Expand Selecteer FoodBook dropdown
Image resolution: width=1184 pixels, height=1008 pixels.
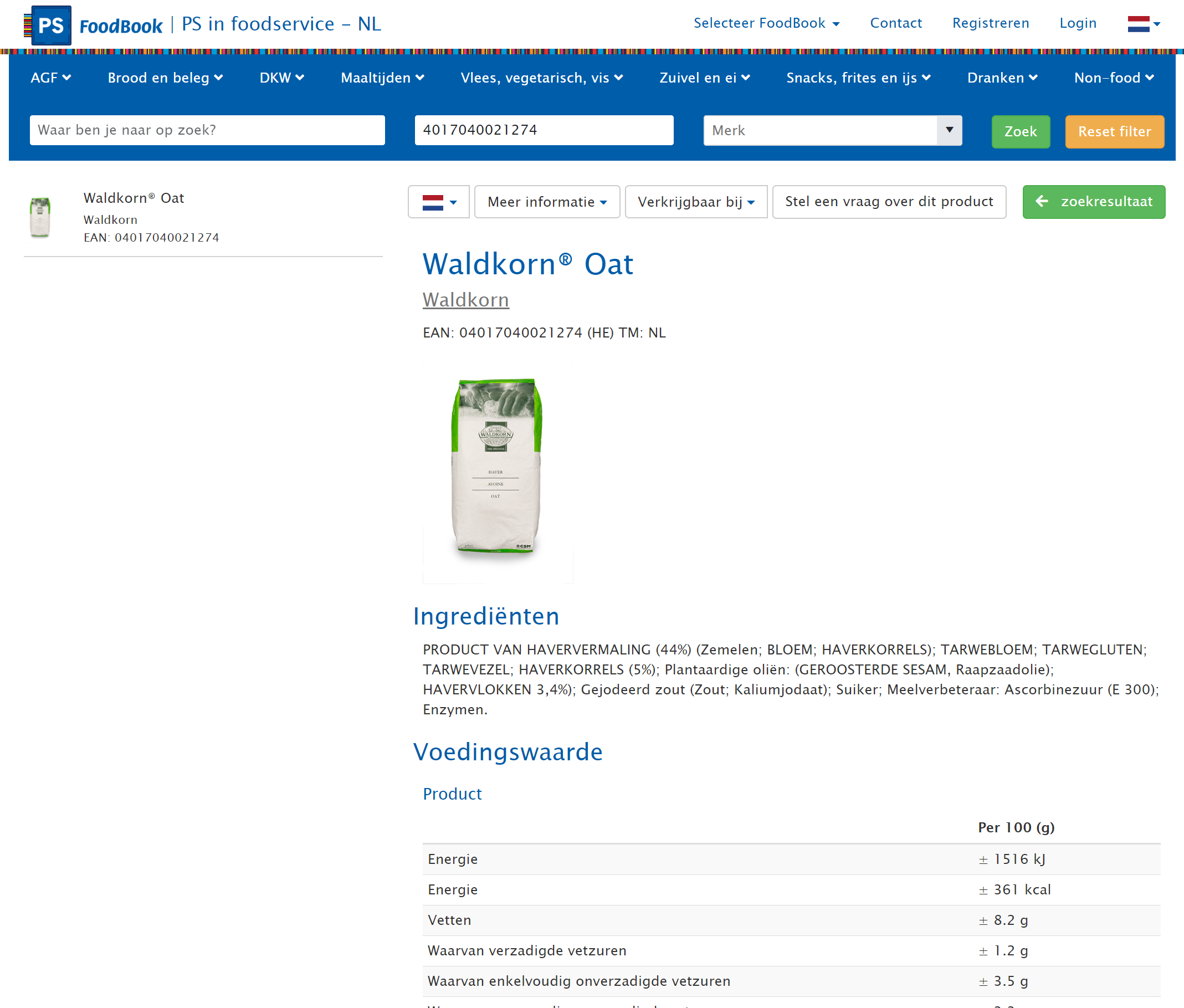coord(766,23)
